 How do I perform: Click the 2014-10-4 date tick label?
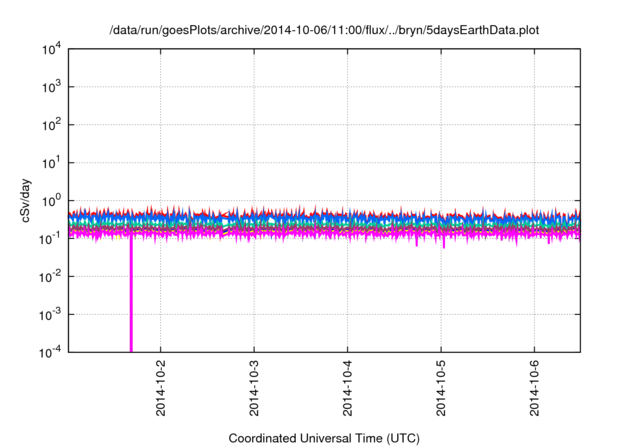coord(347,388)
